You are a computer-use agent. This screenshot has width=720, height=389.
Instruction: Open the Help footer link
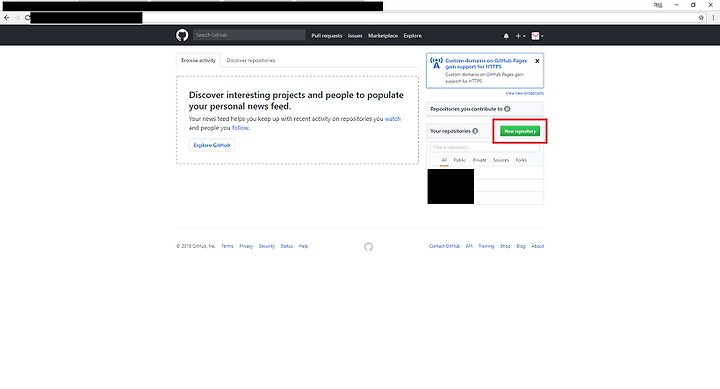pos(304,246)
